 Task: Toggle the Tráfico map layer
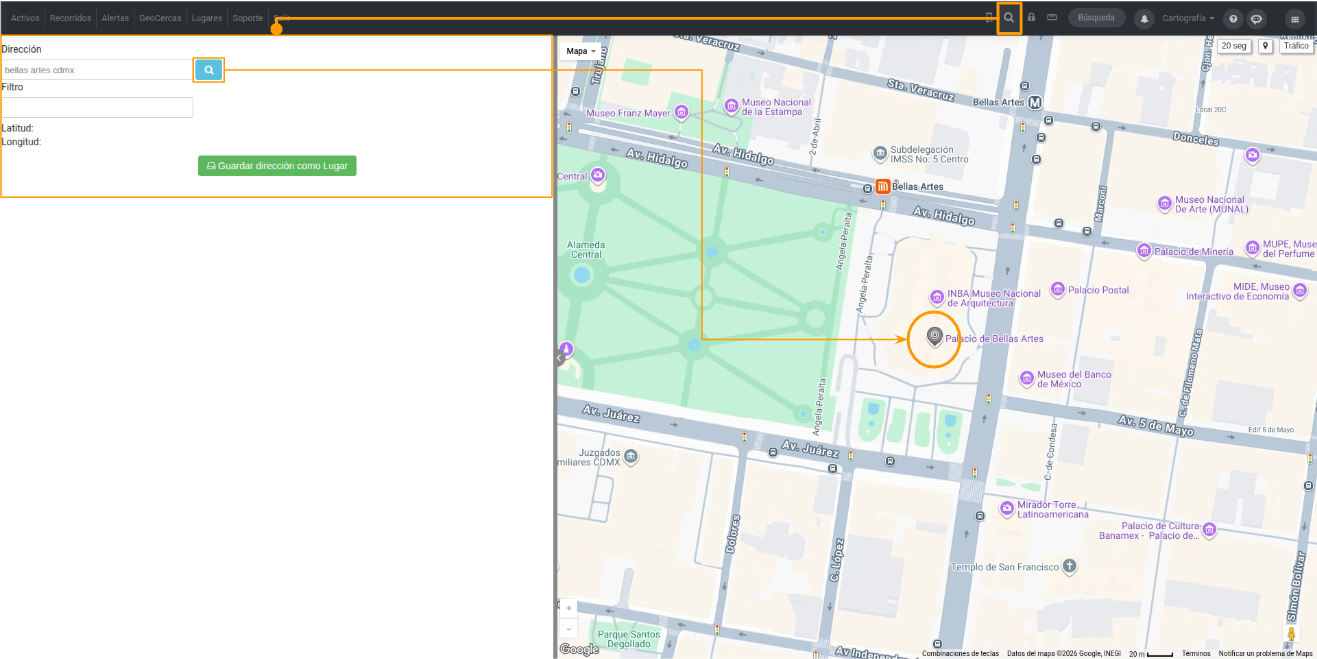(x=1295, y=46)
